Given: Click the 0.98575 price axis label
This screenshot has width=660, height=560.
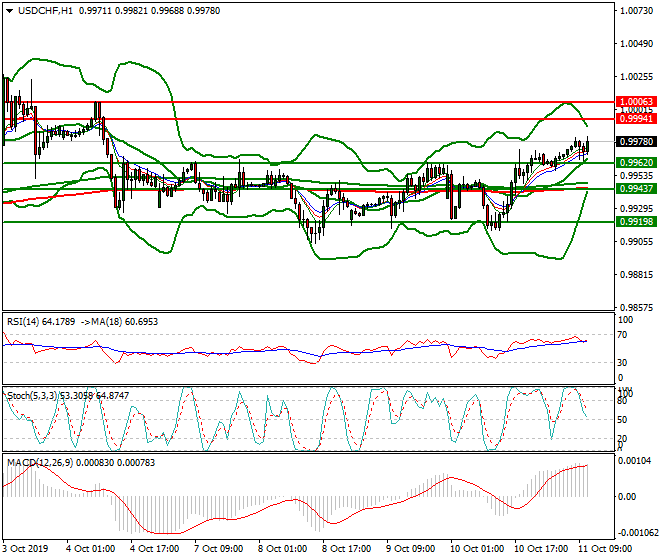Looking at the screenshot, I should pyautogui.click(x=636, y=307).
